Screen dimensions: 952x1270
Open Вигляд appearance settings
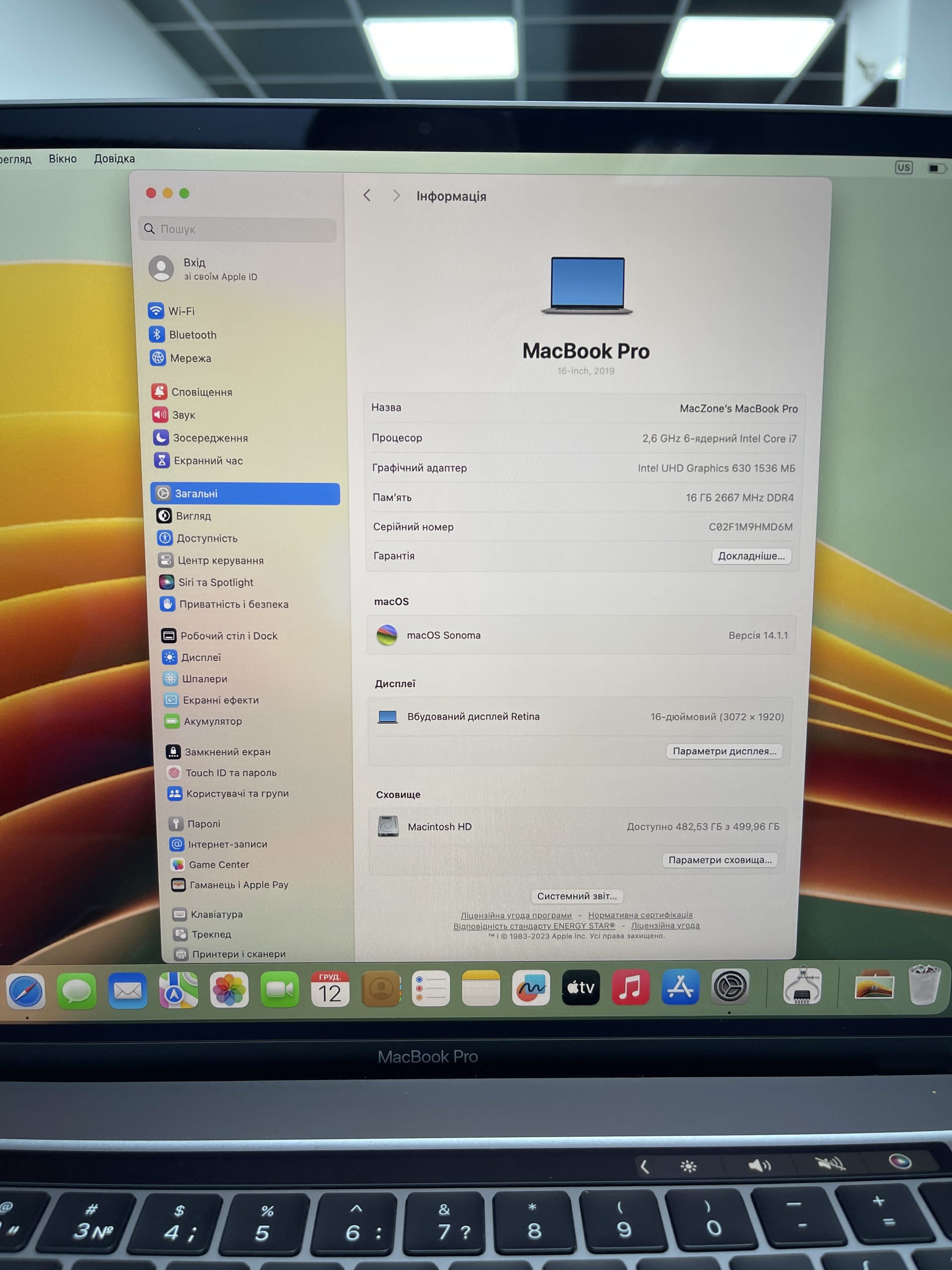click(184, 516)
